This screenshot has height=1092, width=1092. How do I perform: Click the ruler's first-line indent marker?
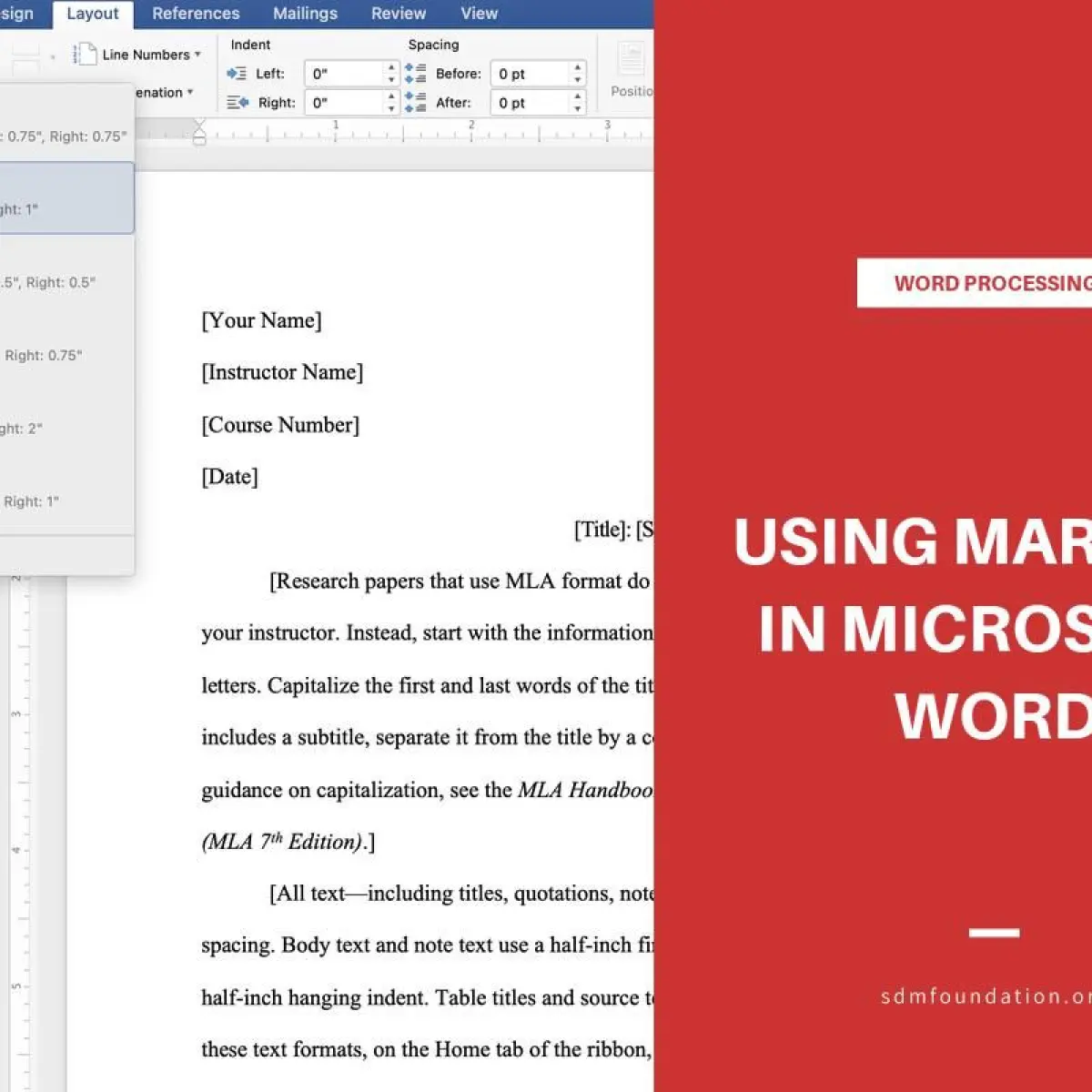tap(199, 125)
